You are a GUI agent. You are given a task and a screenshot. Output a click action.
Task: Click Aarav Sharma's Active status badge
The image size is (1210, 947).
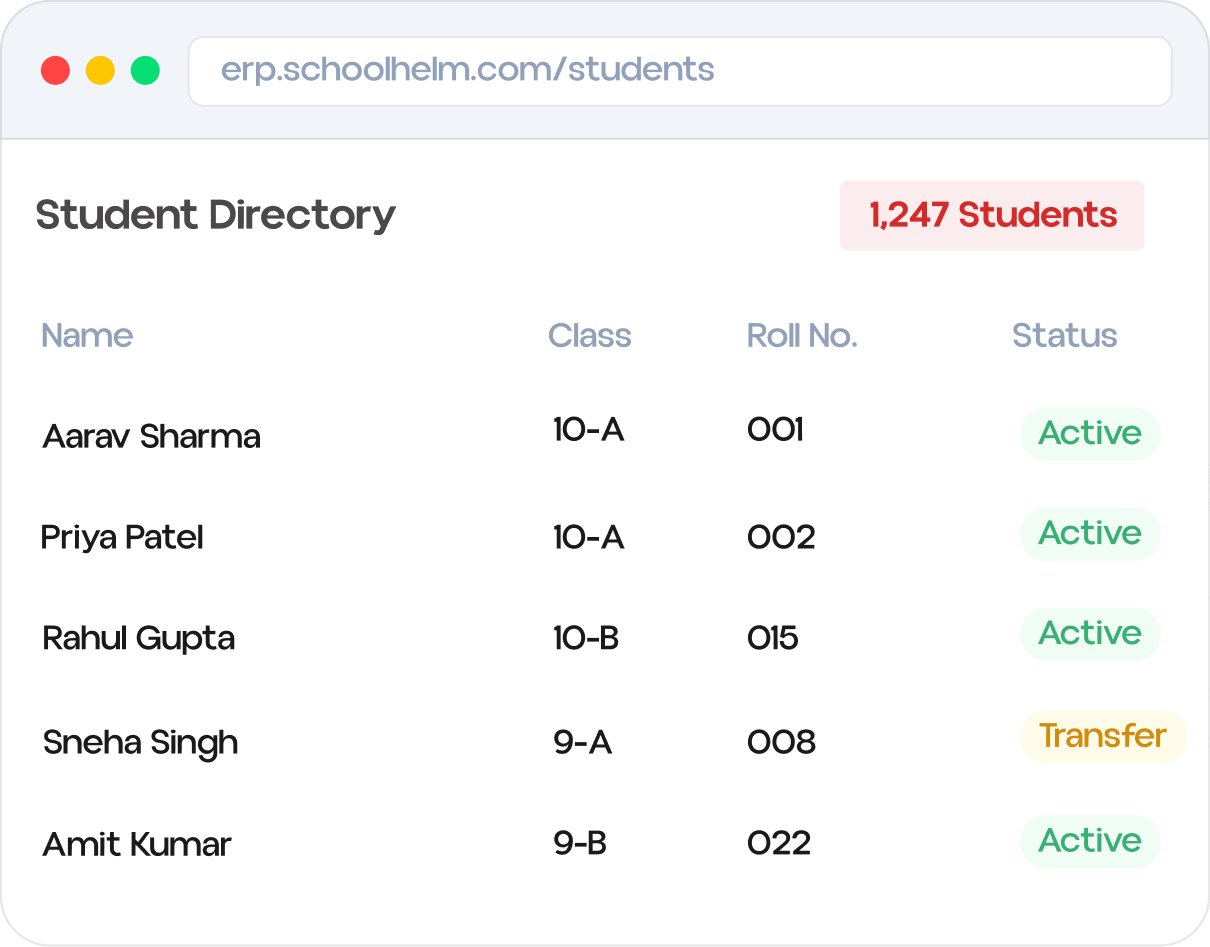(x=1090, y=433)
